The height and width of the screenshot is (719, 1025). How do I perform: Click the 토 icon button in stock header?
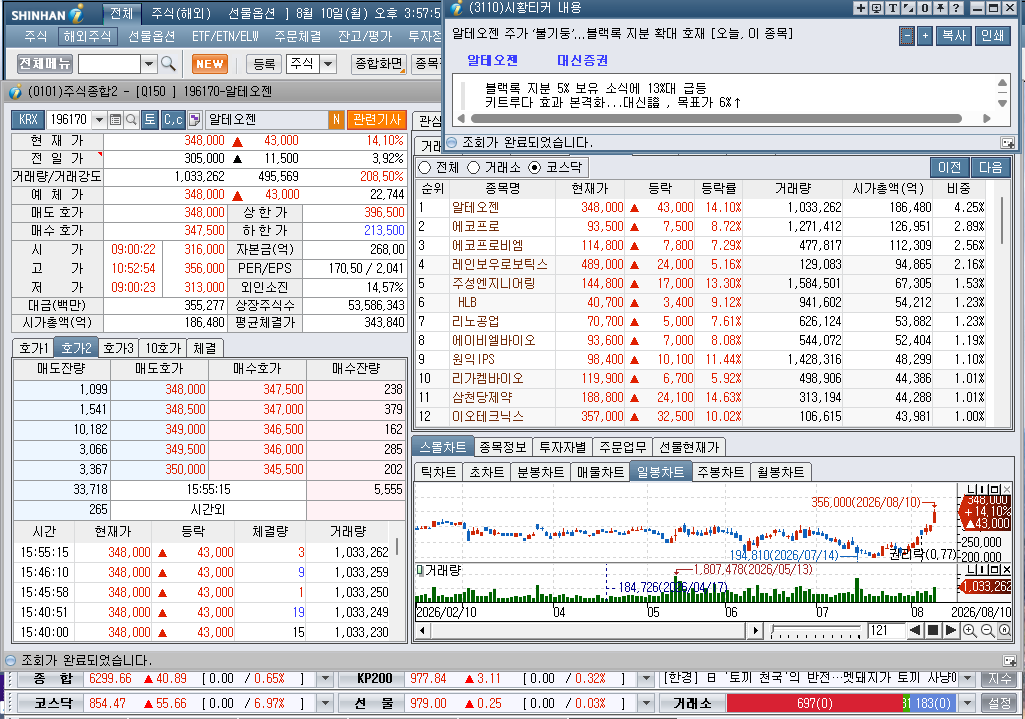150,120
